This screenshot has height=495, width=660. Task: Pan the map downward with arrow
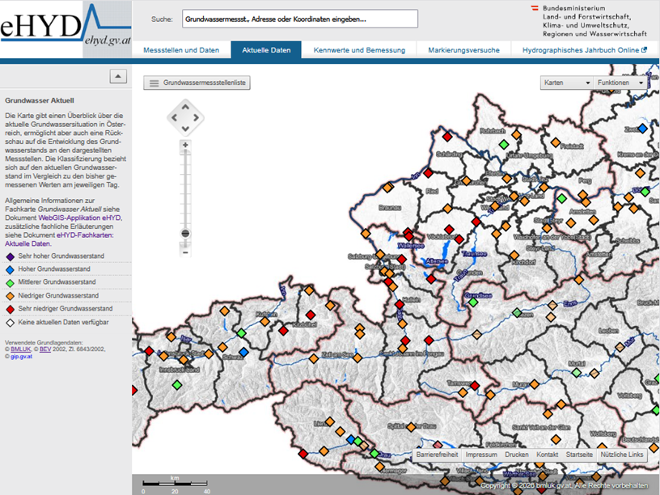185,130
